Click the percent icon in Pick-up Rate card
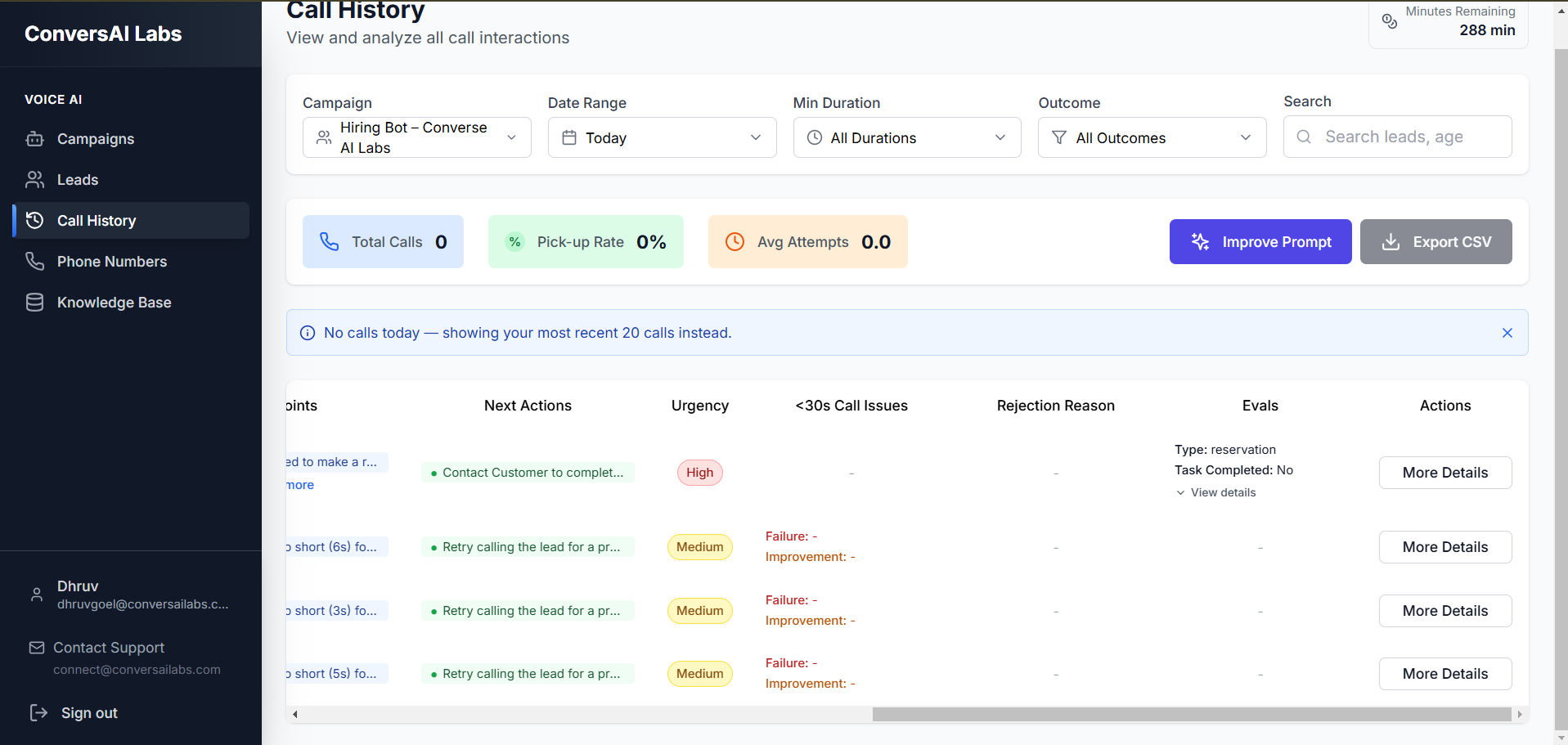Viewport: 1568px width, 745px height. point(514,242)
